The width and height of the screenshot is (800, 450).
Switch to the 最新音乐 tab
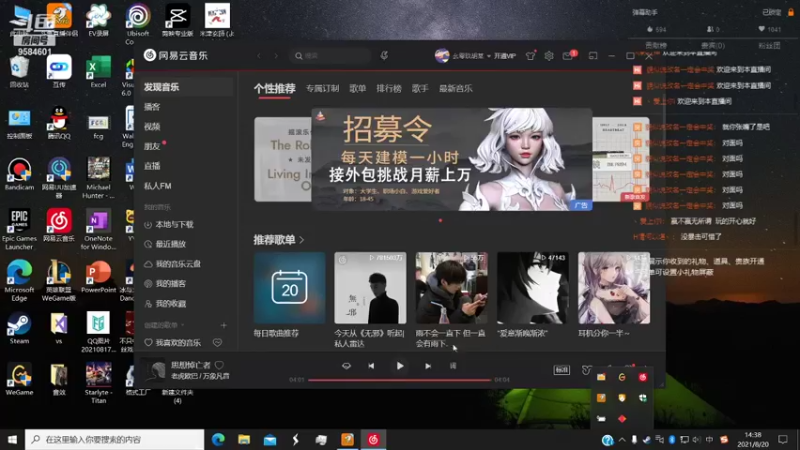(456, 88)
